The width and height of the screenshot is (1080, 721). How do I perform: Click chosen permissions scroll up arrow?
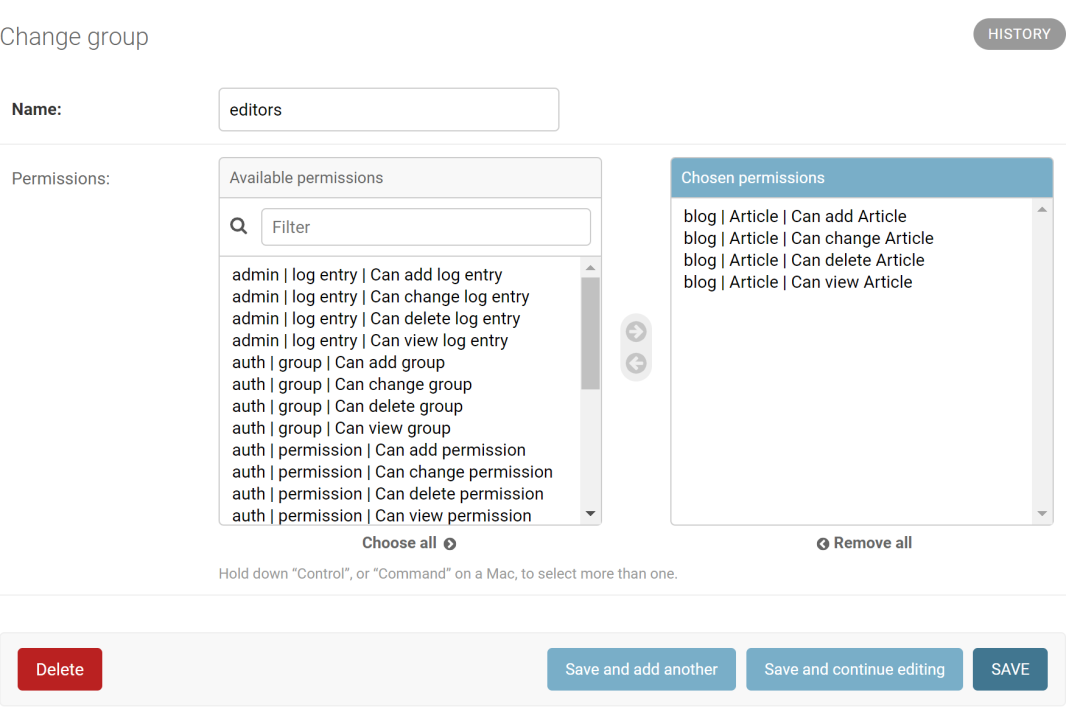pos(1041,209)
